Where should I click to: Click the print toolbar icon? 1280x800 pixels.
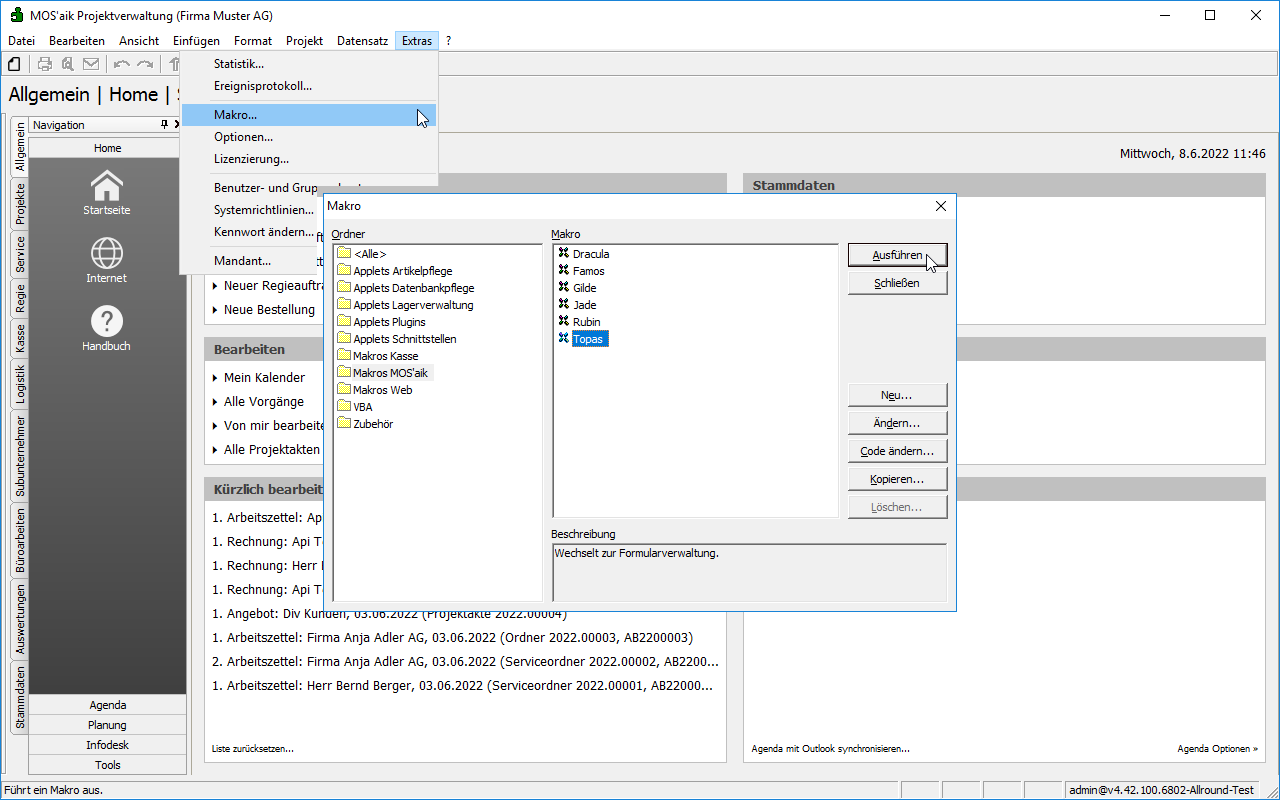pyautogui.click(x=45, y=64)
